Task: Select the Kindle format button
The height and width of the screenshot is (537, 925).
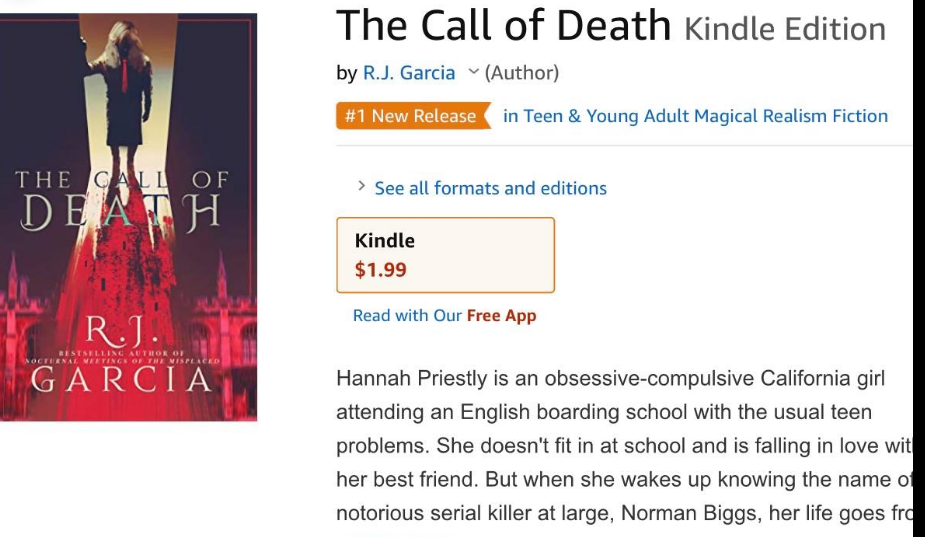Action: [445, 254]
